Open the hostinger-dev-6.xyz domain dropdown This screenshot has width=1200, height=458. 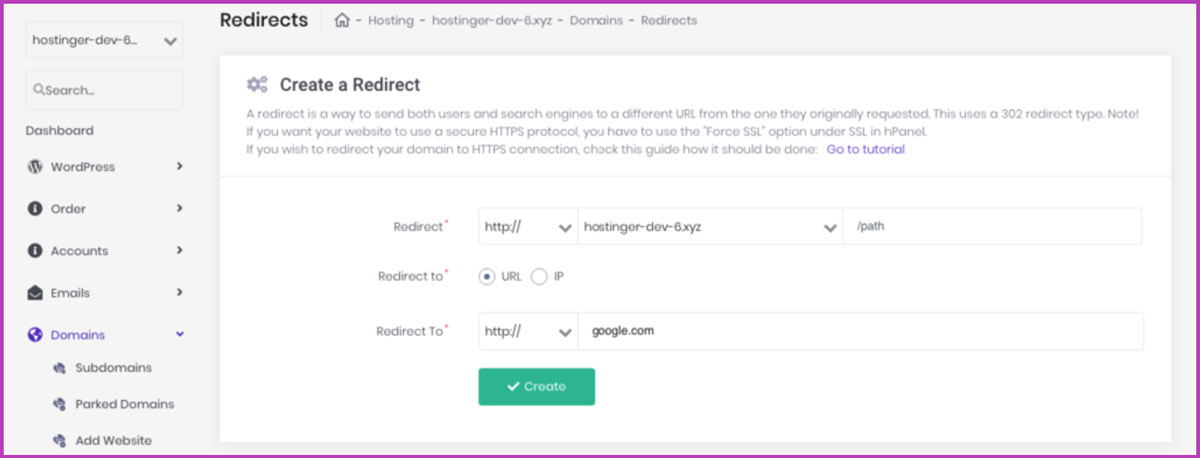click(x=710, y=226)
